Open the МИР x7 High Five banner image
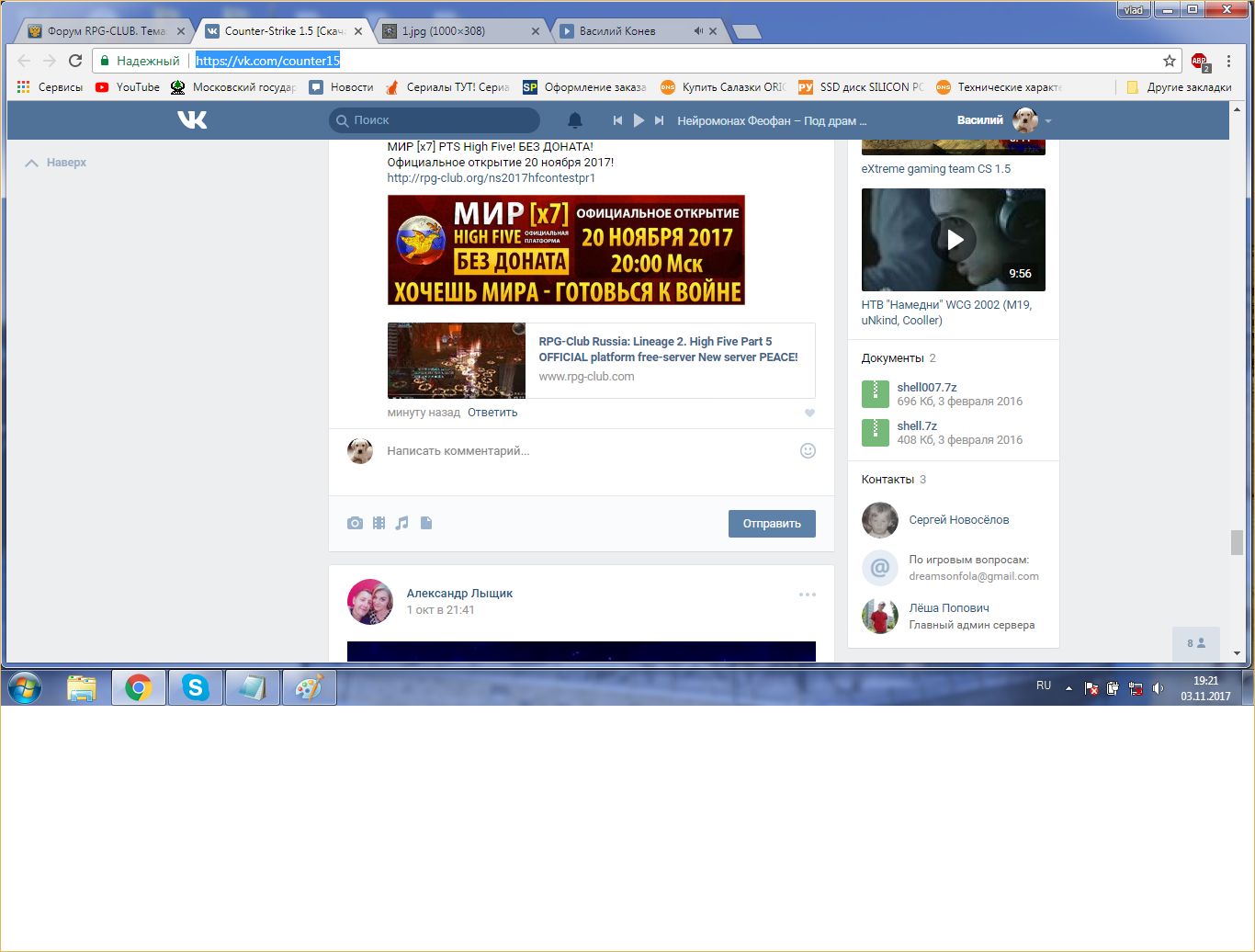The width and height of the screenshot is (1255, 952). tap(566, 250)
